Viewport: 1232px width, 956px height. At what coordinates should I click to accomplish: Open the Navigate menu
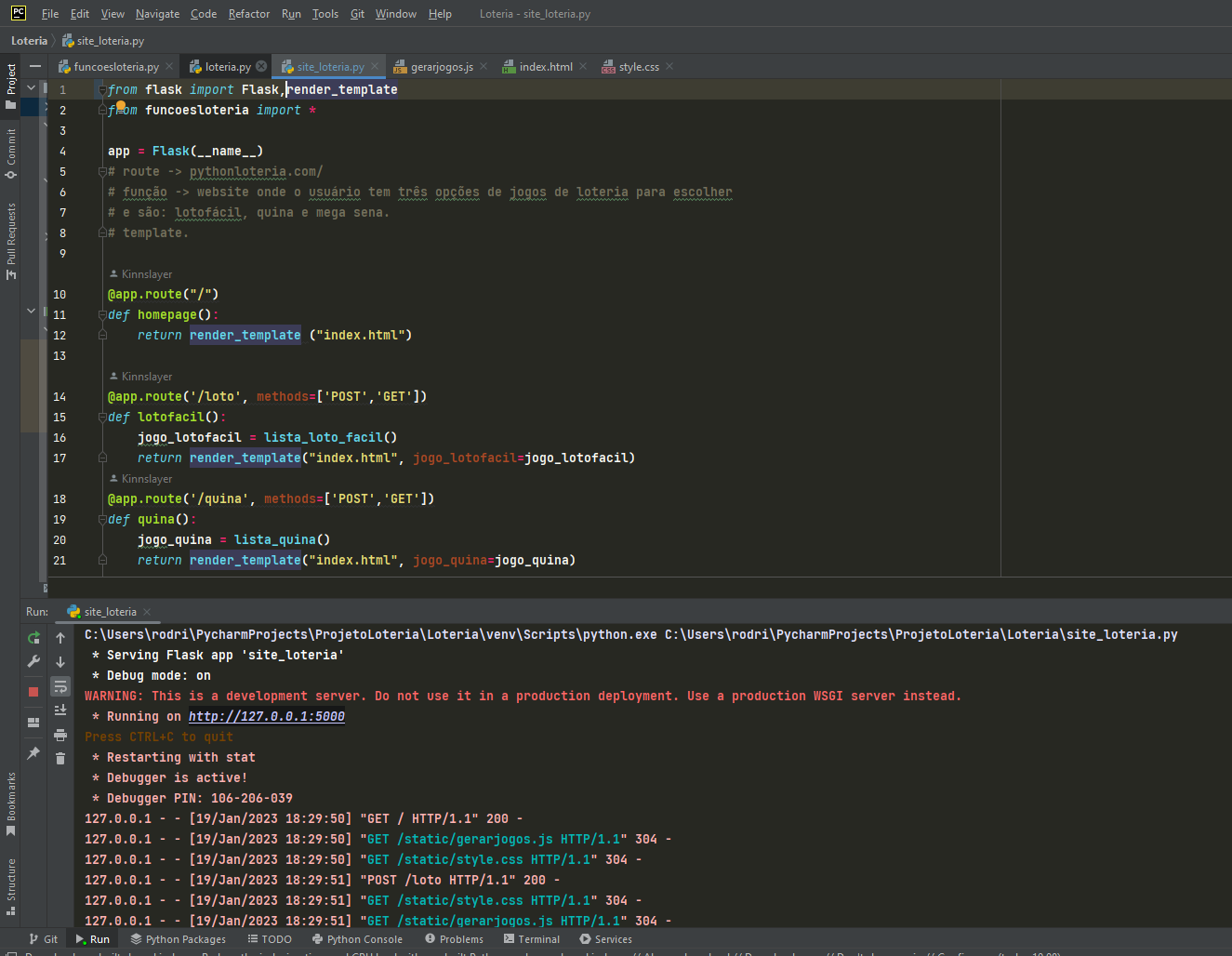157,13
